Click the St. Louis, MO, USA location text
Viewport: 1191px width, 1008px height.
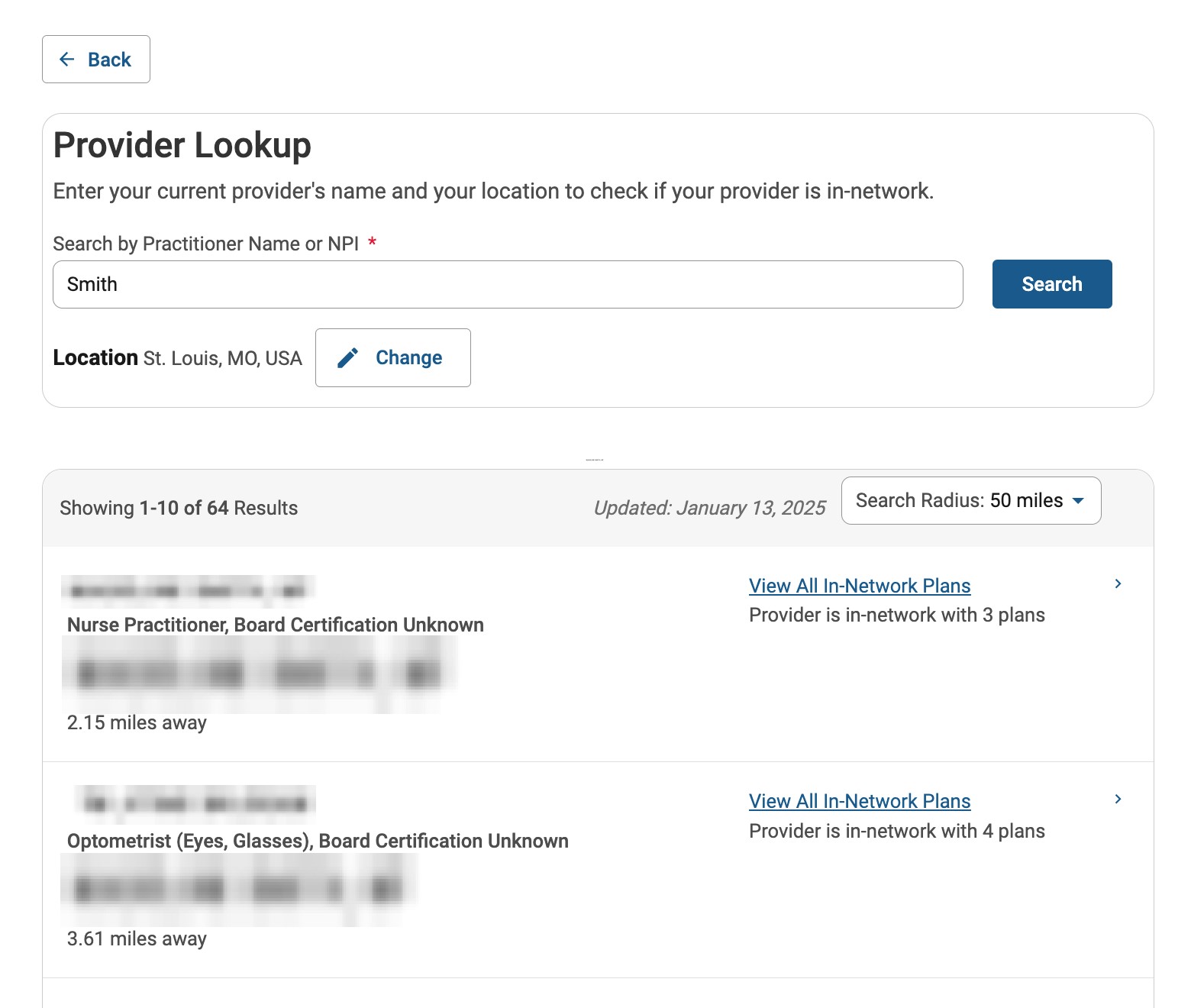coord(223,358)
